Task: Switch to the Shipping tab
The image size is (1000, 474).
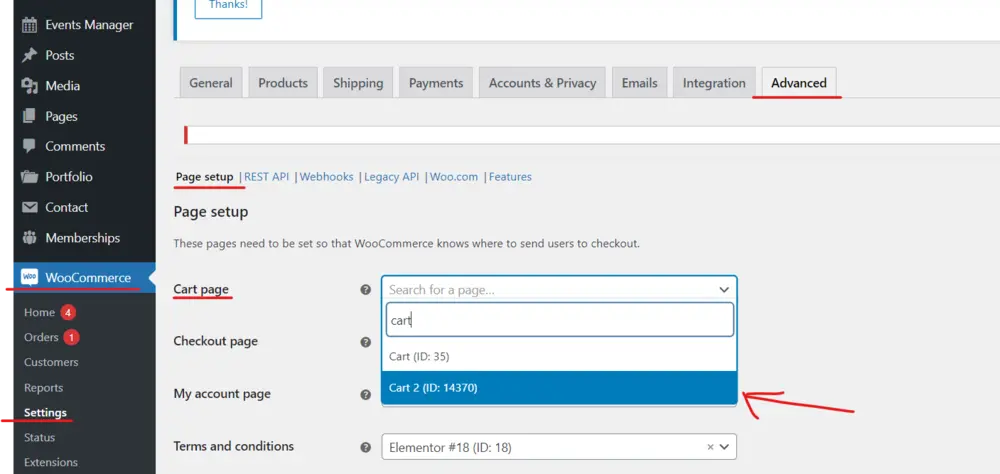Action: pyautogui.click(x=358, y=83)
